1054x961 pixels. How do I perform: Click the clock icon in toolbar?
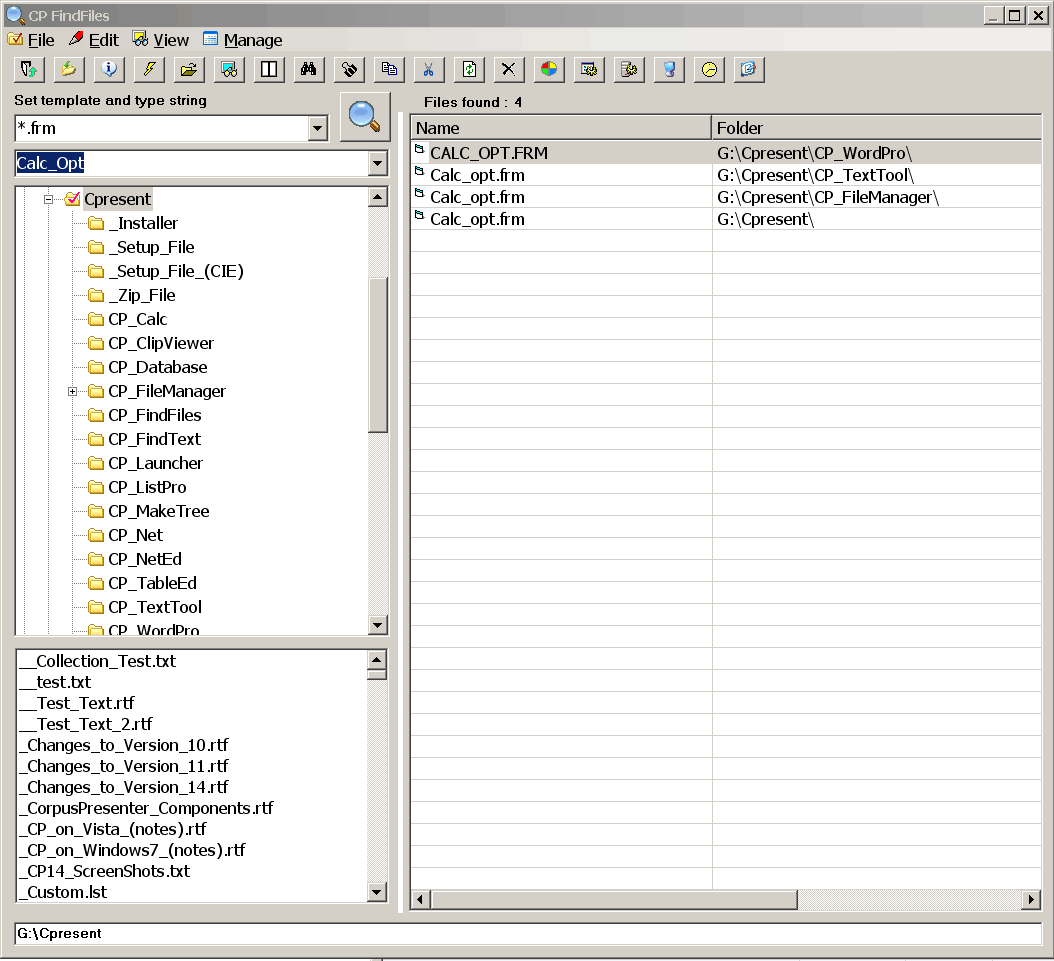[x=709, y=69]
